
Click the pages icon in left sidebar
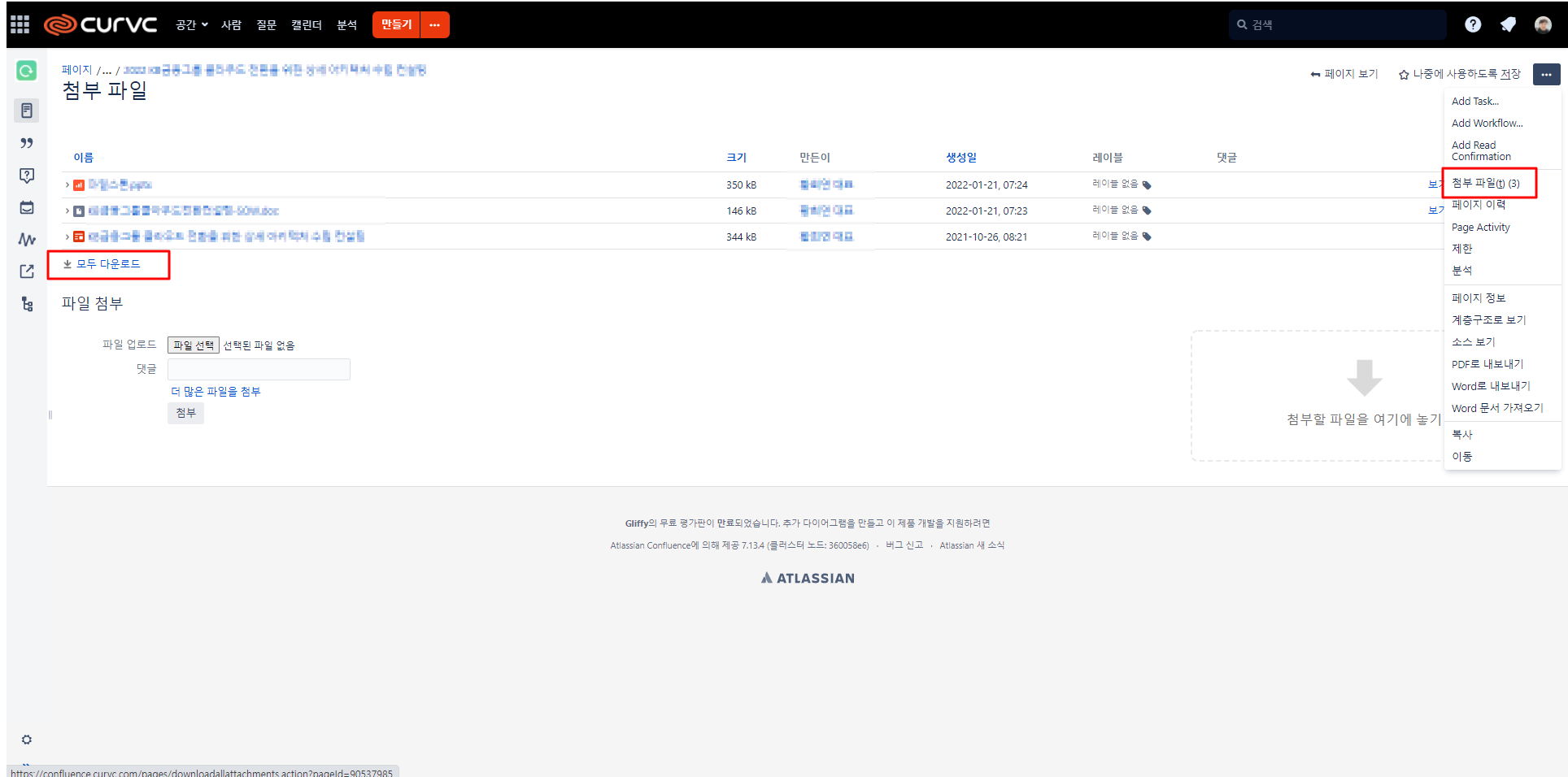tap(27, 111)
